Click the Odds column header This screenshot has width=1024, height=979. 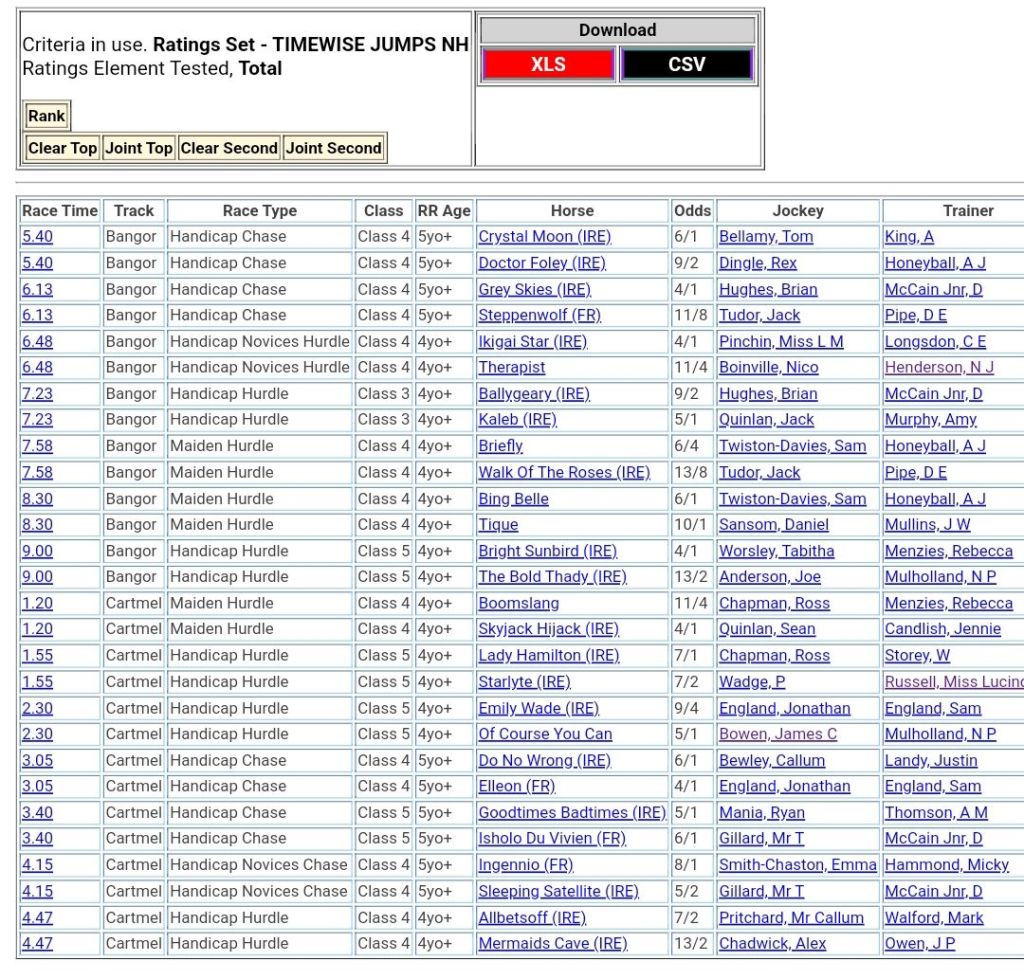point(692,211)
